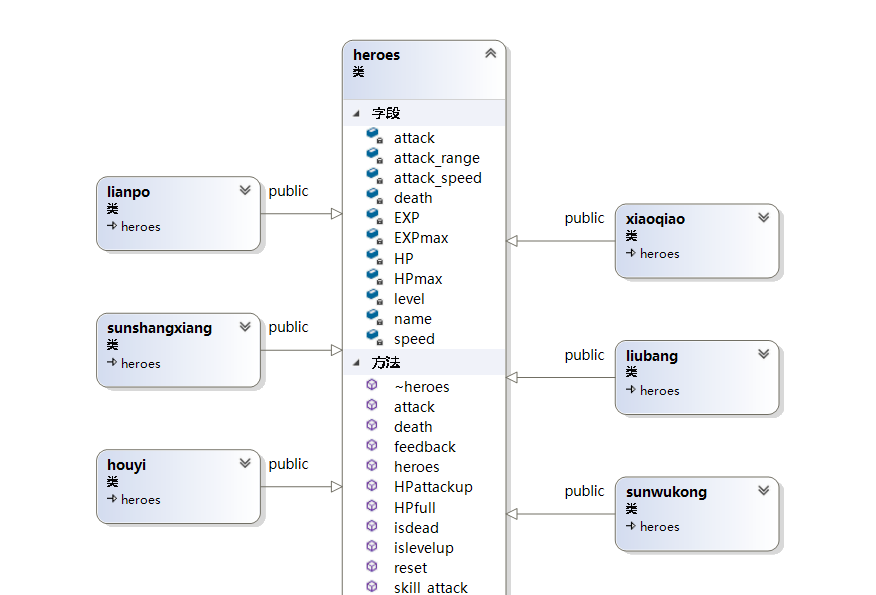This screenshot has height=595, width=876.
Task: Click lianpo's base class arrow icon
Action: pyautogui.click(x=112, y=226)
